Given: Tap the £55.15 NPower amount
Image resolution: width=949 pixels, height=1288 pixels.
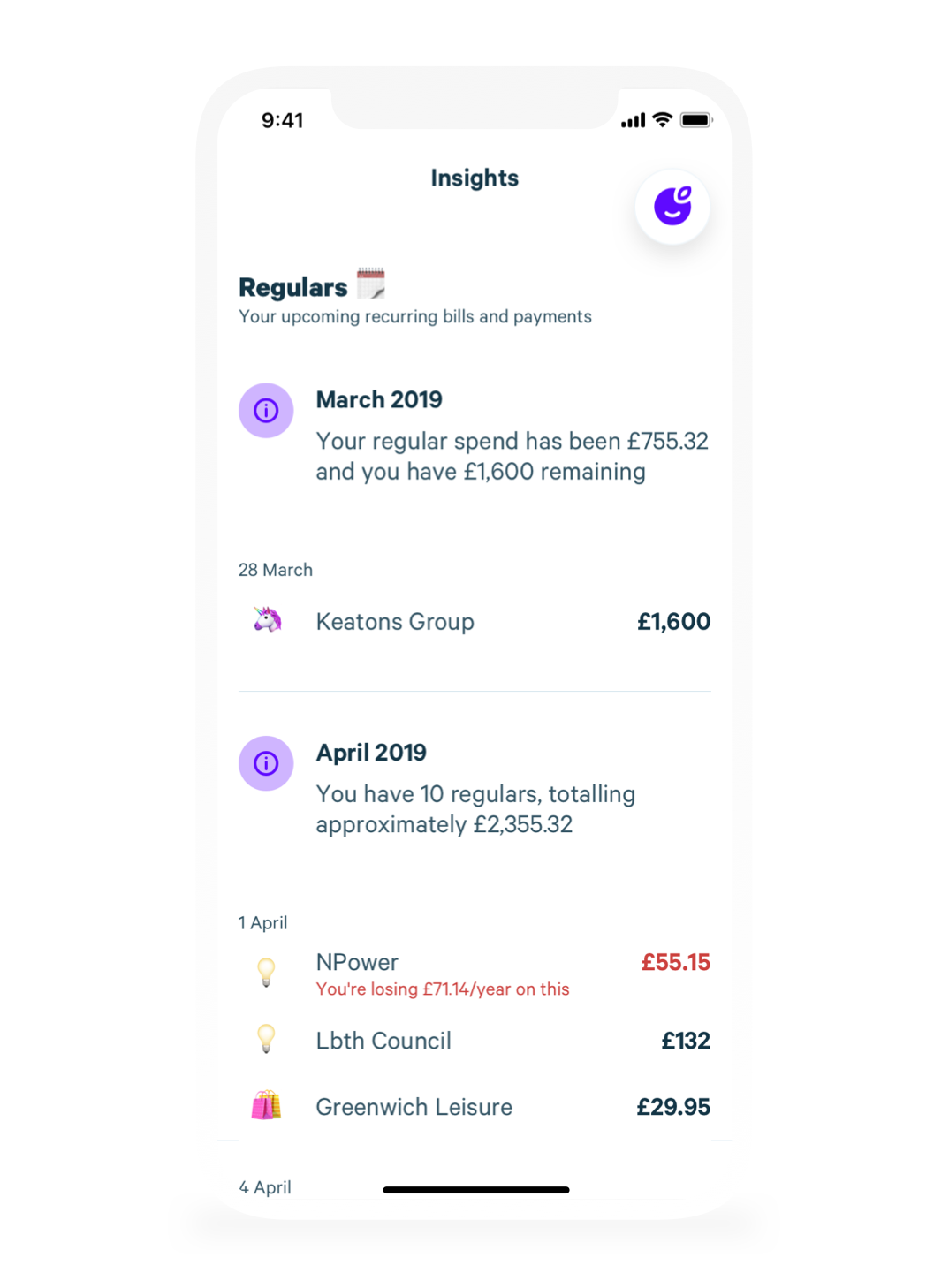Looking at the screenshot, I should [x=676, y=962].
